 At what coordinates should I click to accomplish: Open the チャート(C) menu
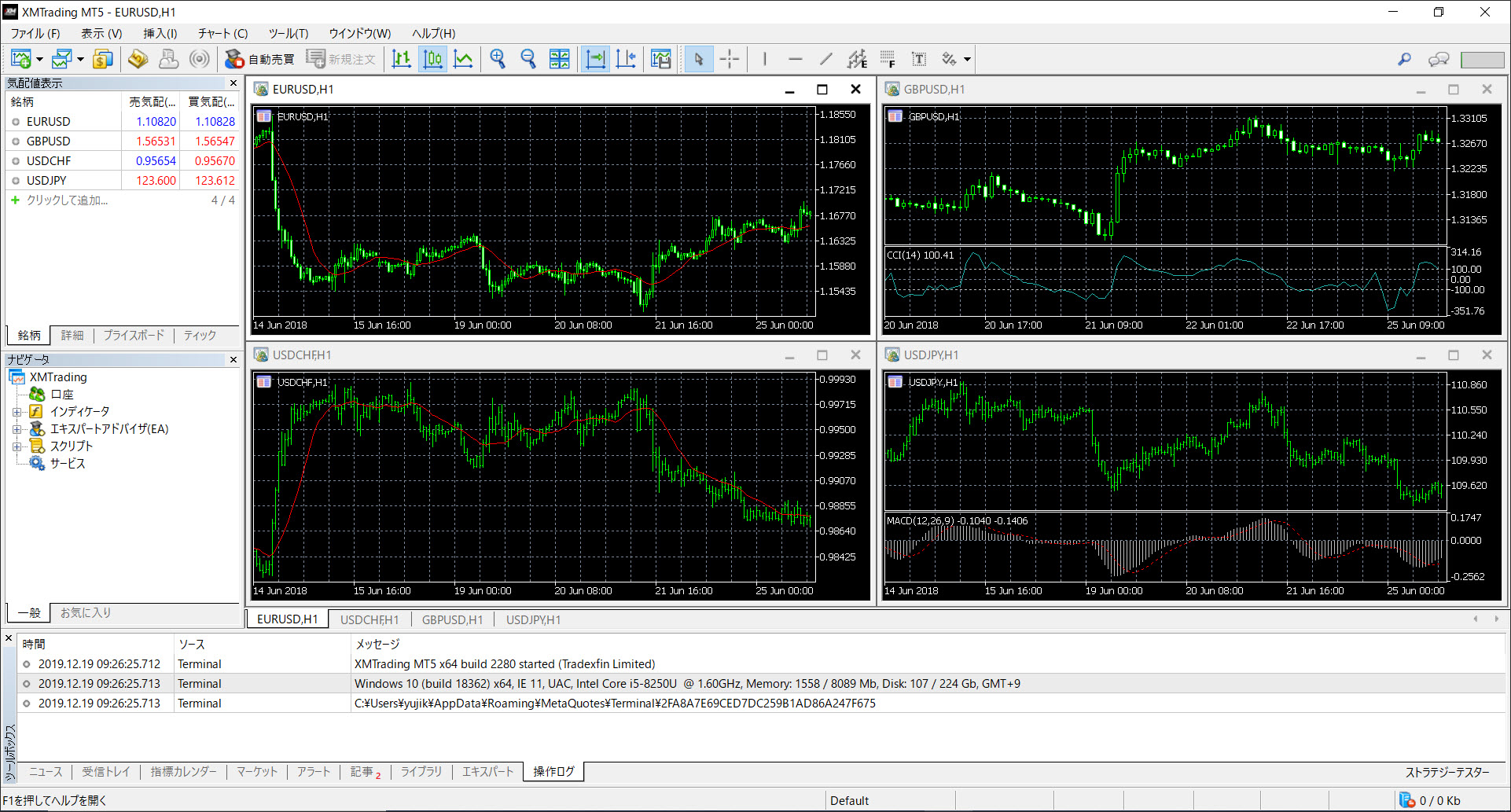pos(222,33)
